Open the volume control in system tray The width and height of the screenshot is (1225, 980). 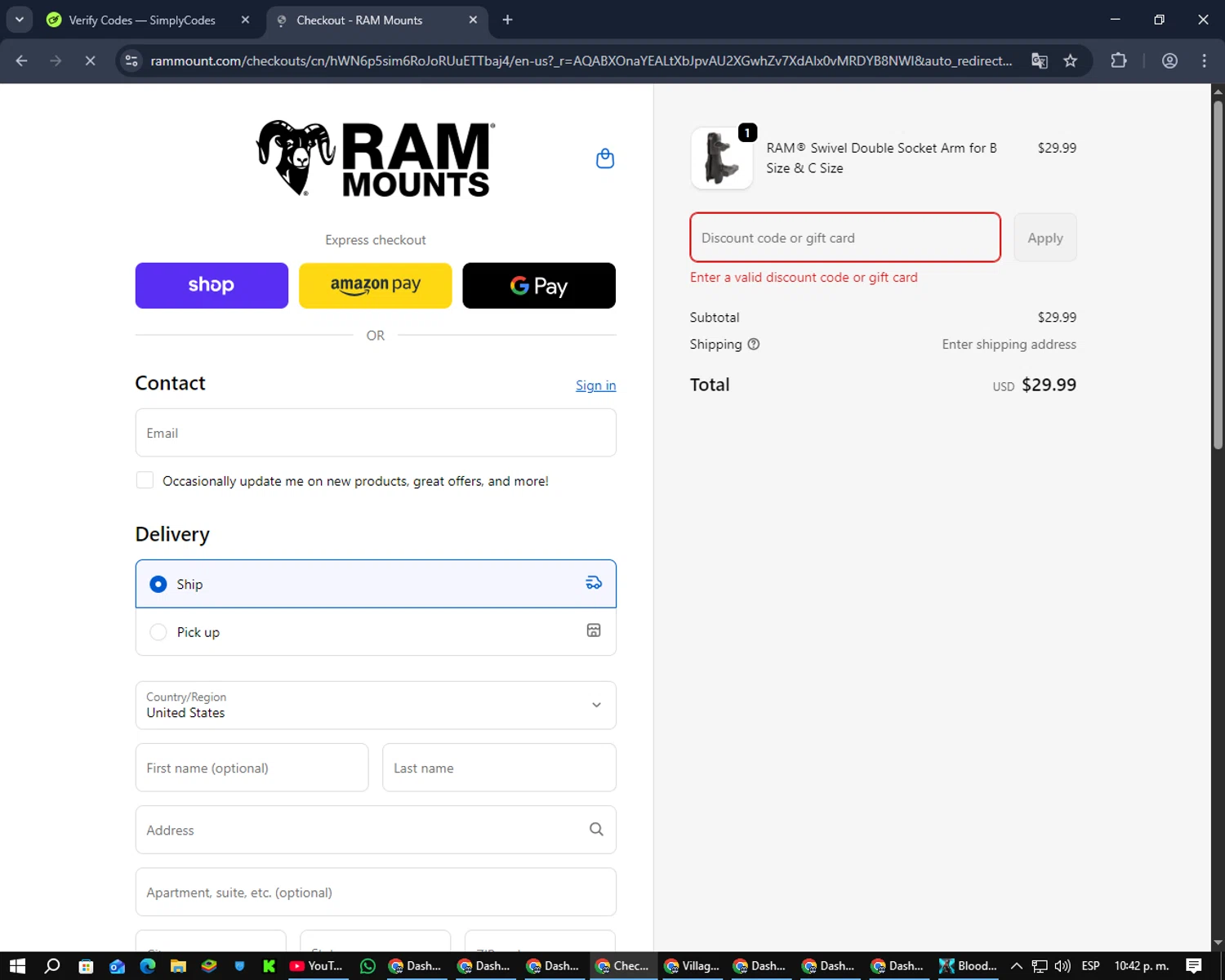pyautogui.click(x=1062, y=966)
